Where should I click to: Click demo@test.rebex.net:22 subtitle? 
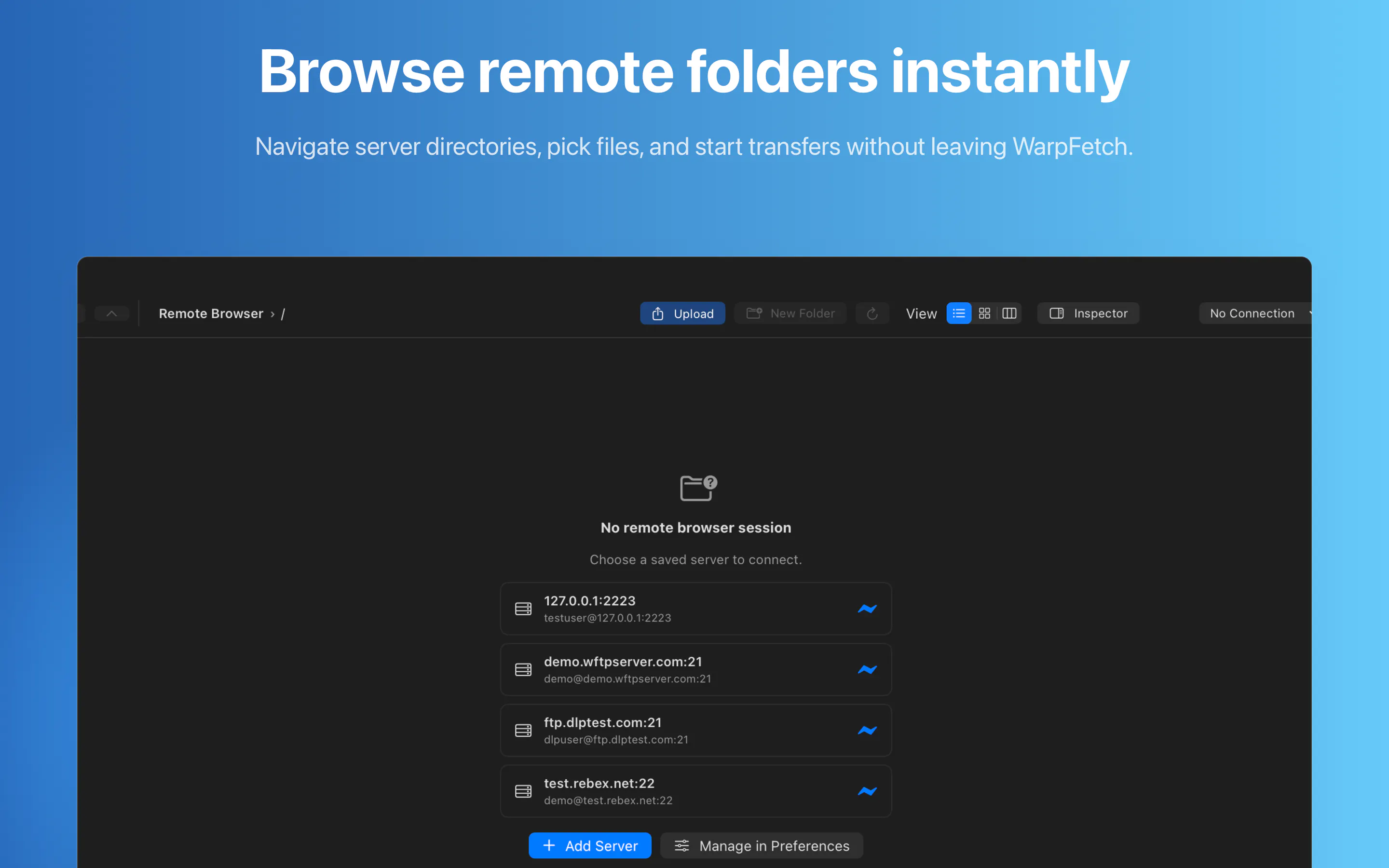(x=608, y=800)
